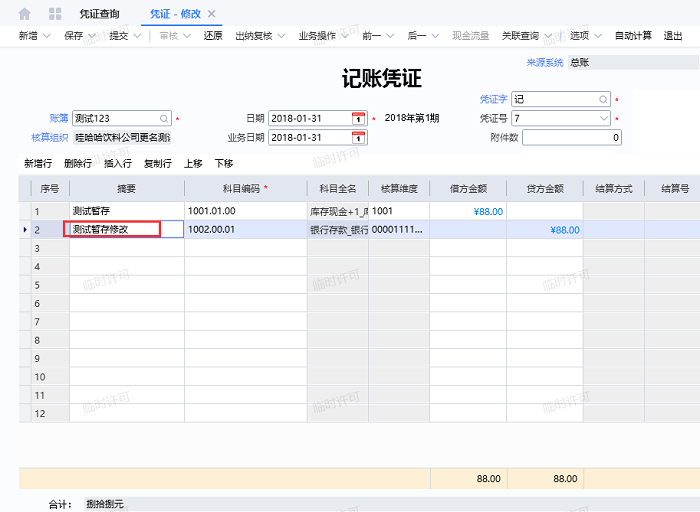Switch to the 凭证查询 tab
Viewport: 700px width, 512px height.
coord(99,14)
